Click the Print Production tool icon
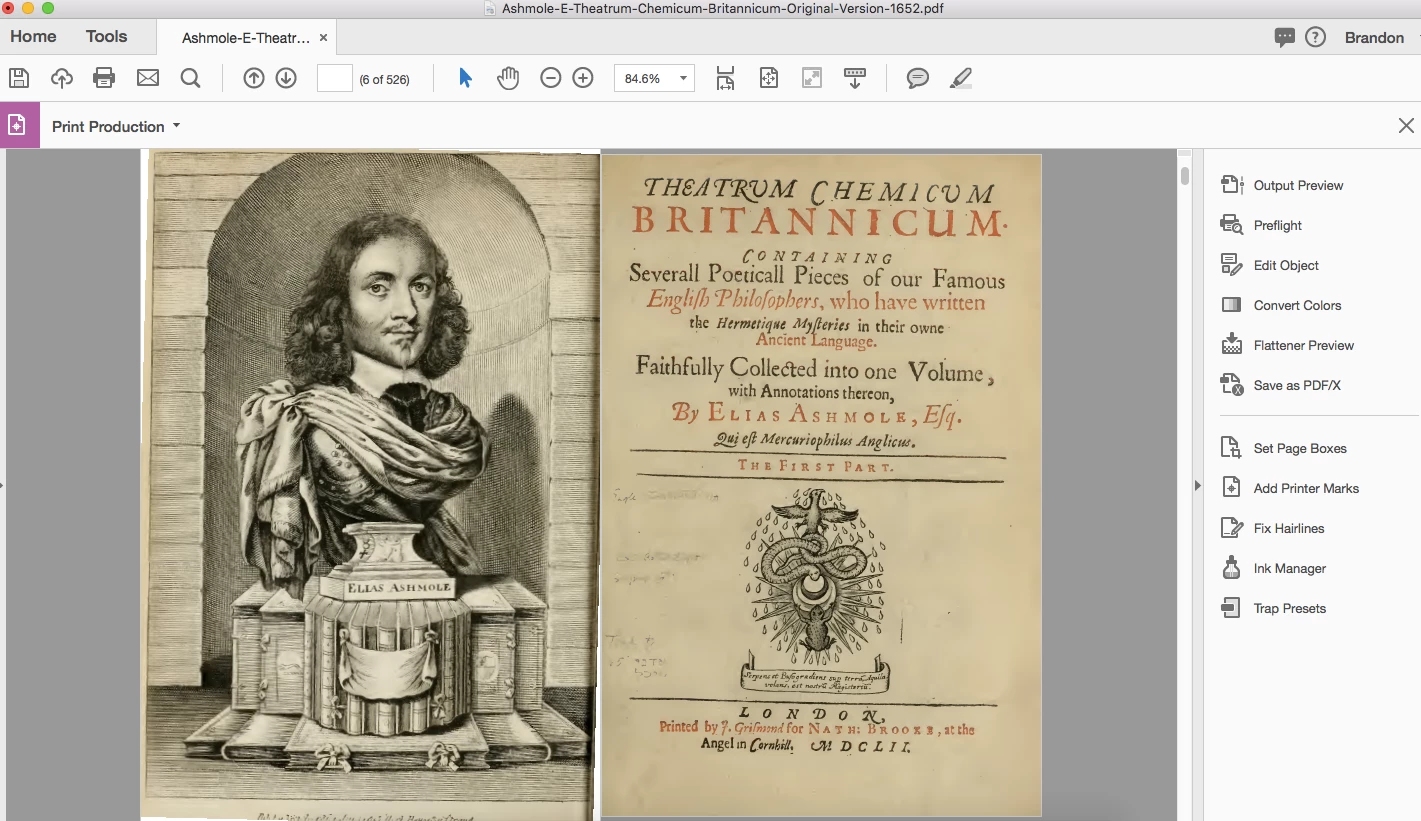The width and height of the screenshot is (1421, 821). click(20, 125)
